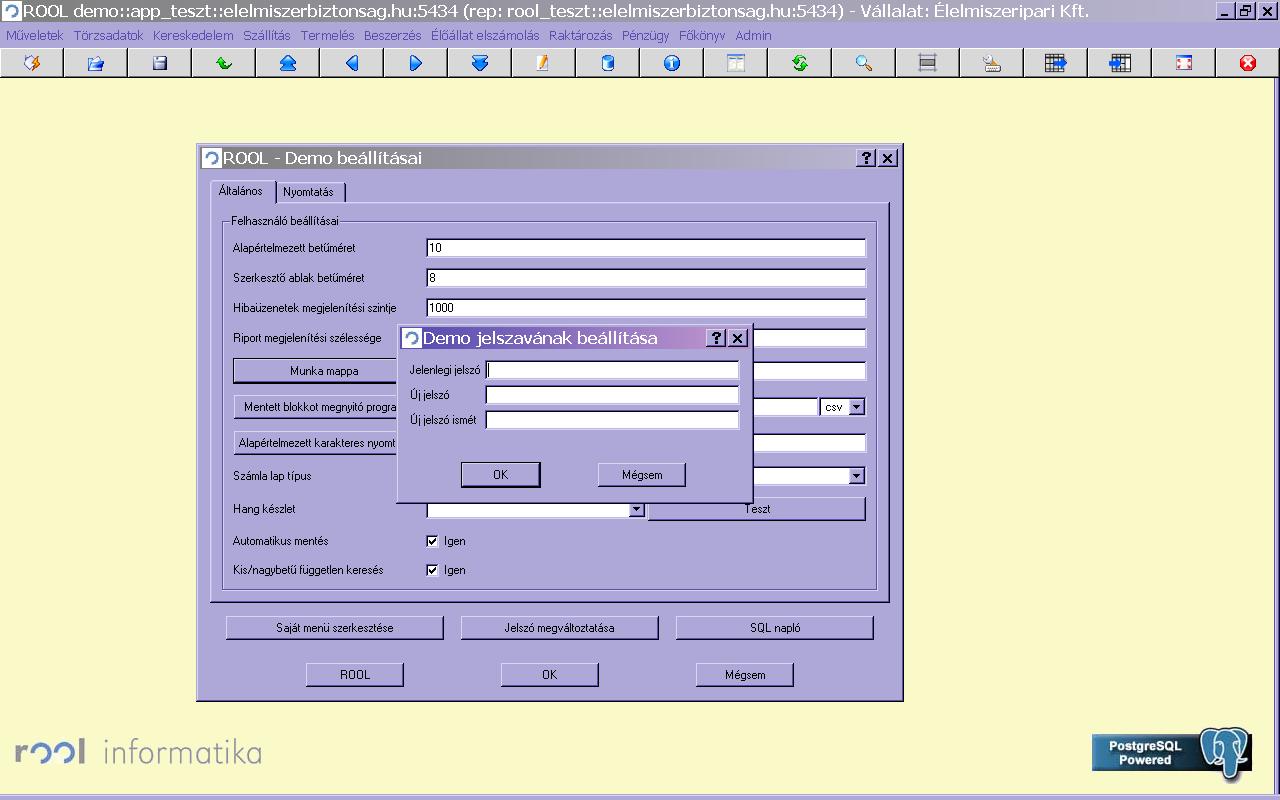The image size is (1280, 800).
Task: Toggle the Kis/nagybetű független keresés checkbox
Action: click(432, 570)
